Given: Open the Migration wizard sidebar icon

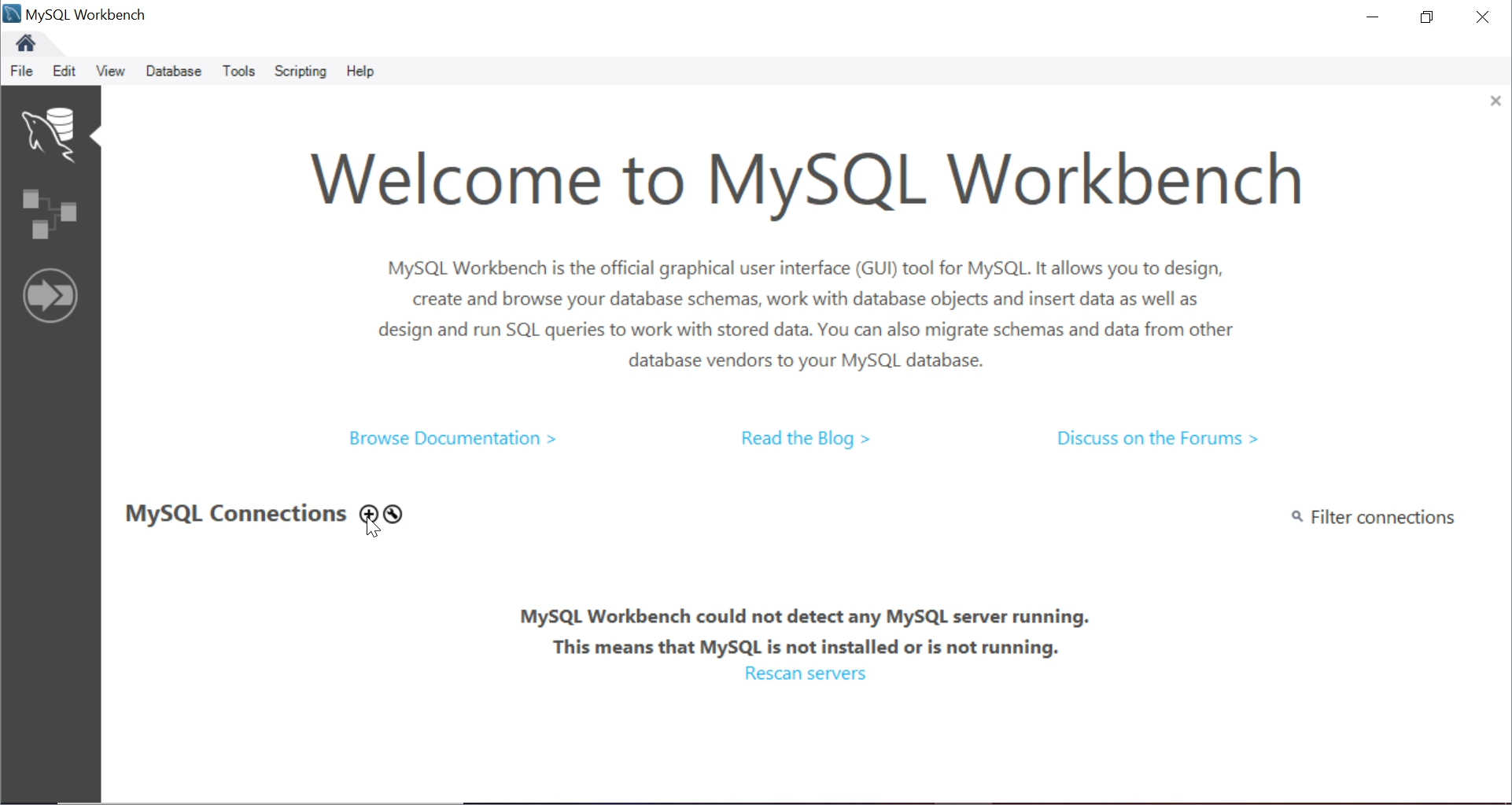Looking at the screenshot, I should pyautogui.click(x=50, y=296).
